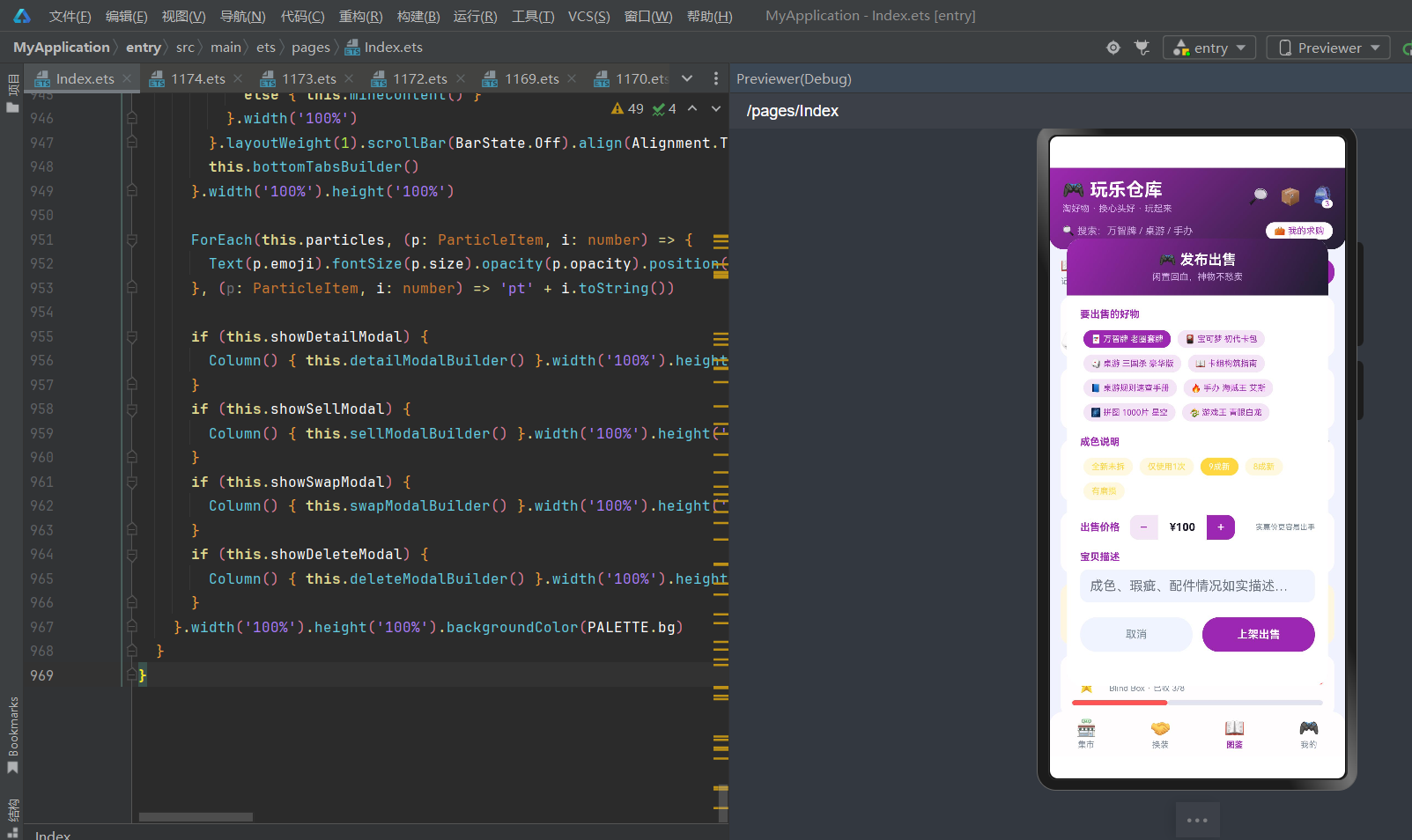Click the previewer more options ellipsis button

click(1197, 820)
